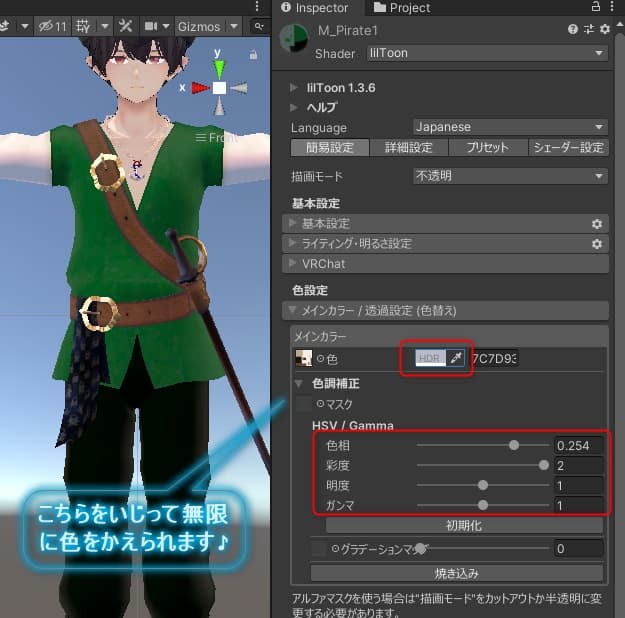Open the 描画モード dropdown
The width and height of the screenshot is (625, 618).
[510, 176]
